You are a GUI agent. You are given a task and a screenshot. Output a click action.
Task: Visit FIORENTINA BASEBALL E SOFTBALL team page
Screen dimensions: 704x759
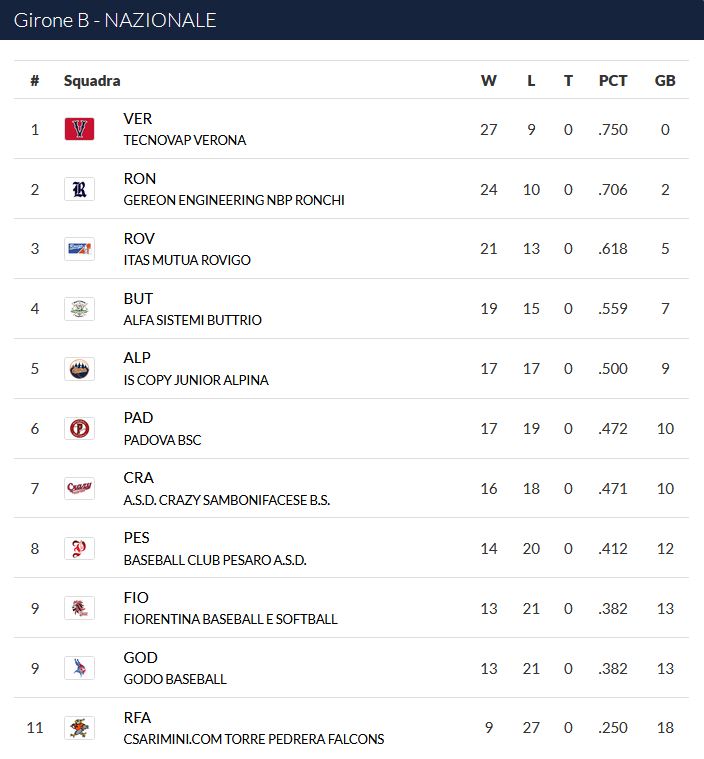[x=230, y=620]
